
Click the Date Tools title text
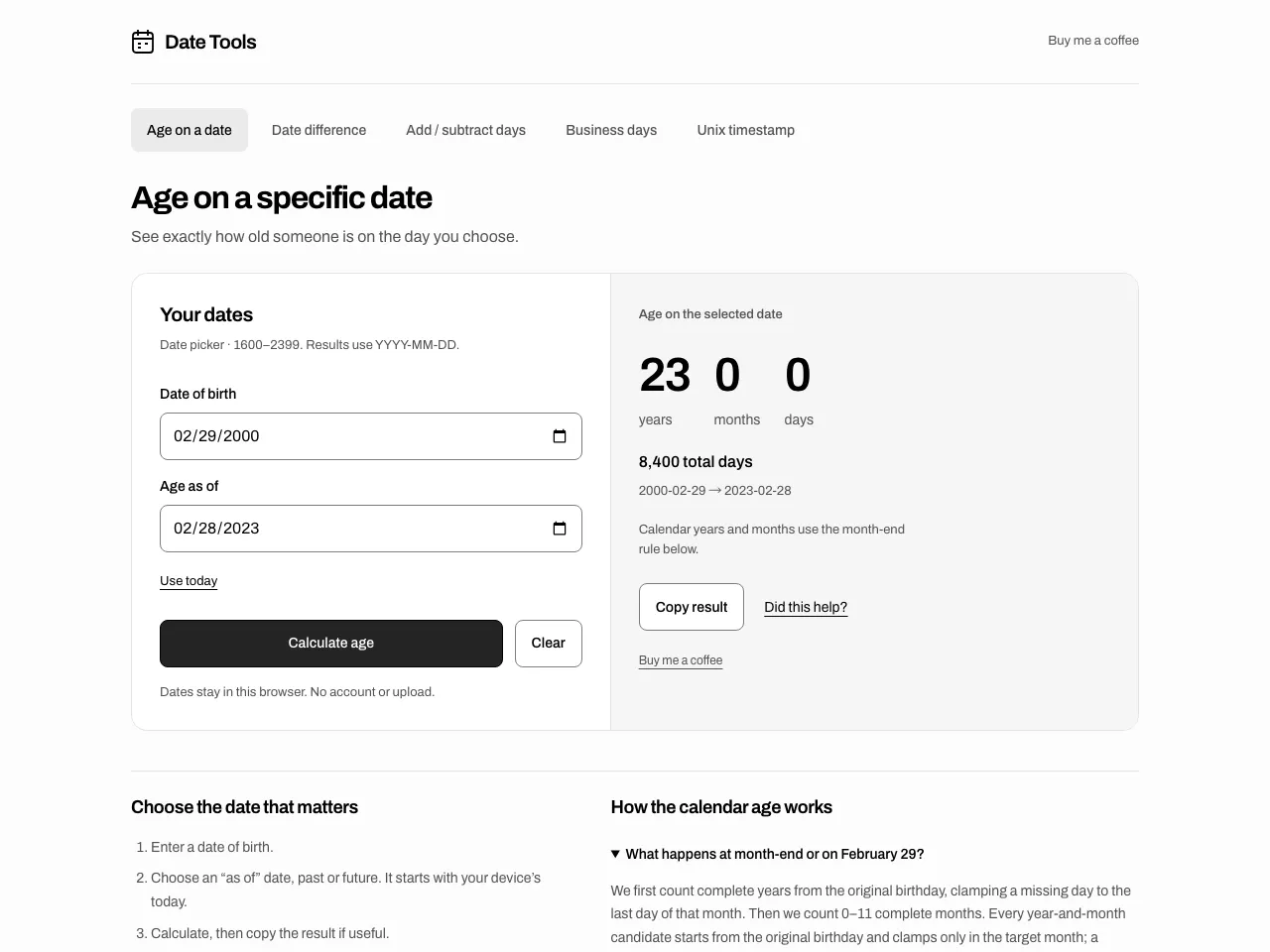coord(210,42)
